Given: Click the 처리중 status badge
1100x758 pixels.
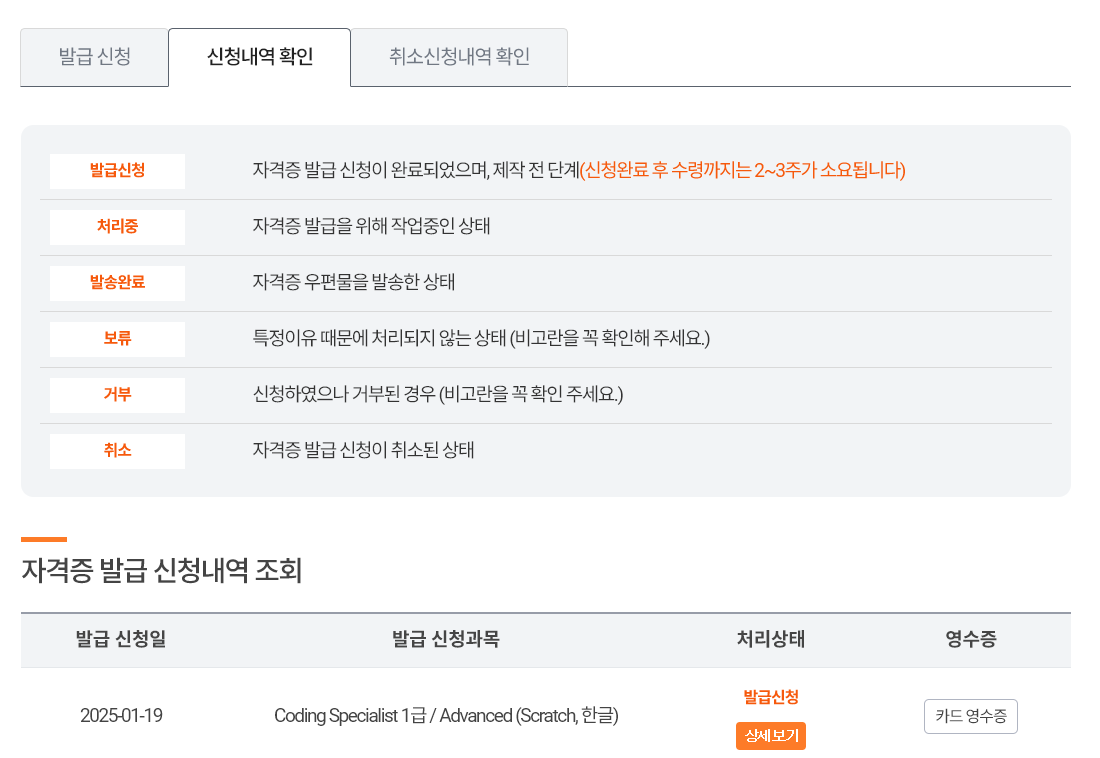Looking at the screenshot, I should [117, 227].
